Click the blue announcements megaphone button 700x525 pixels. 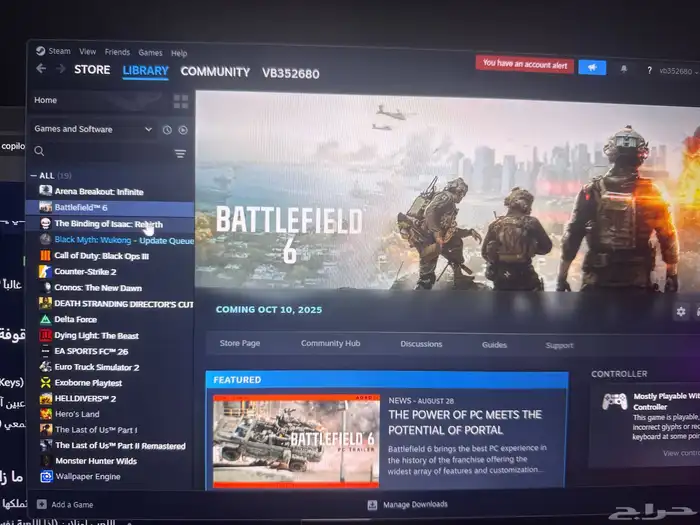pyautogui.click(x=592, y=67)
